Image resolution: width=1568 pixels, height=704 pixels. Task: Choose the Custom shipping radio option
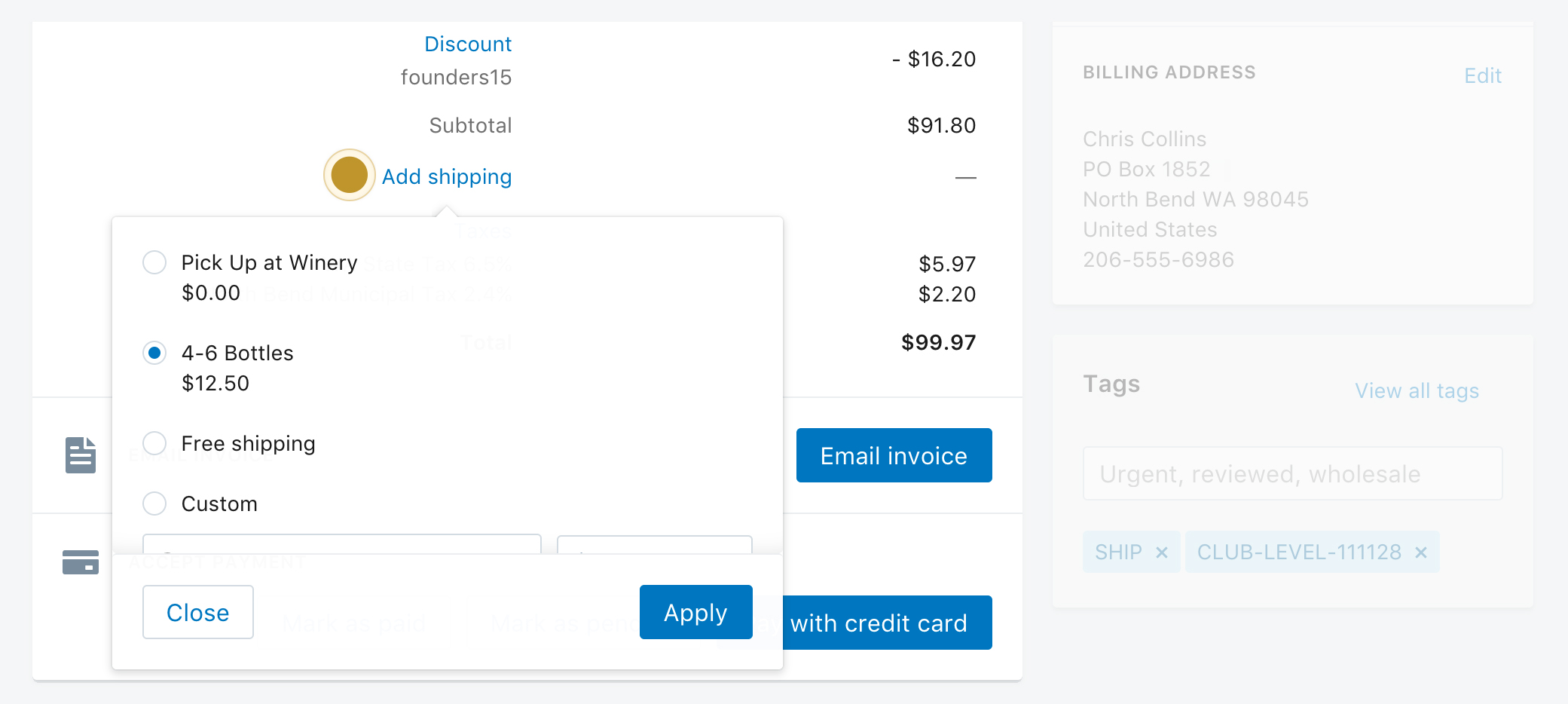point(154,504)
